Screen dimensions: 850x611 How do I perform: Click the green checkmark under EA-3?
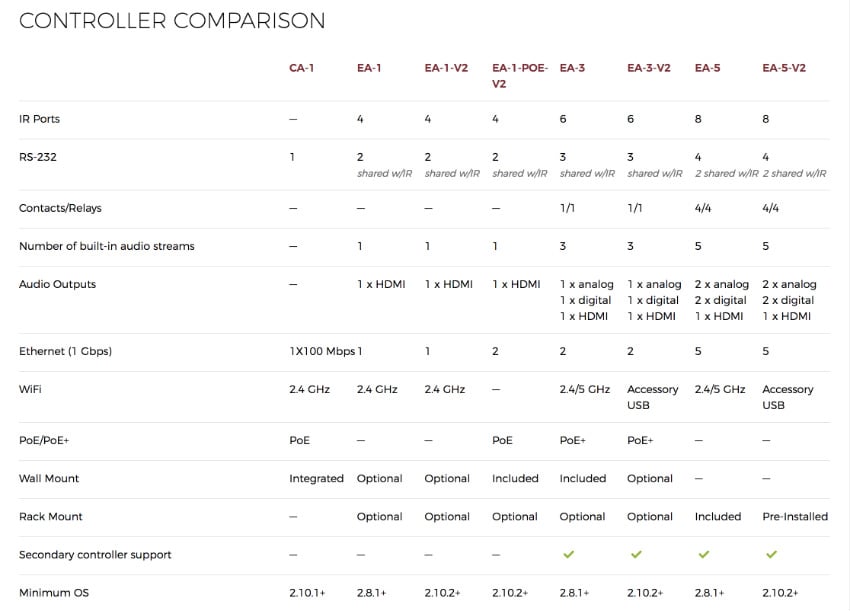(x=568, y=554)
